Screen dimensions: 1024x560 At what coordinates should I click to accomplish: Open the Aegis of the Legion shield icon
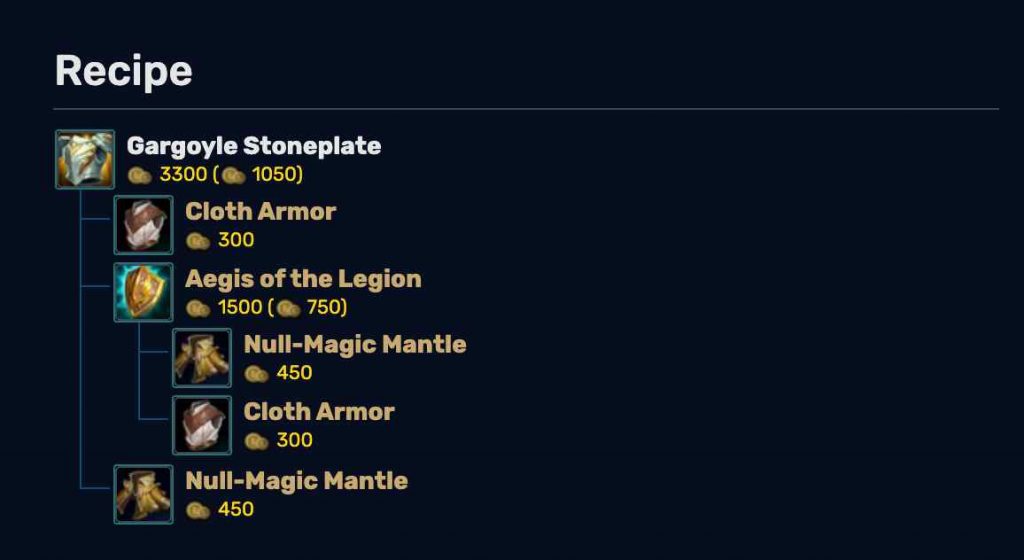(x=144, y=292)
